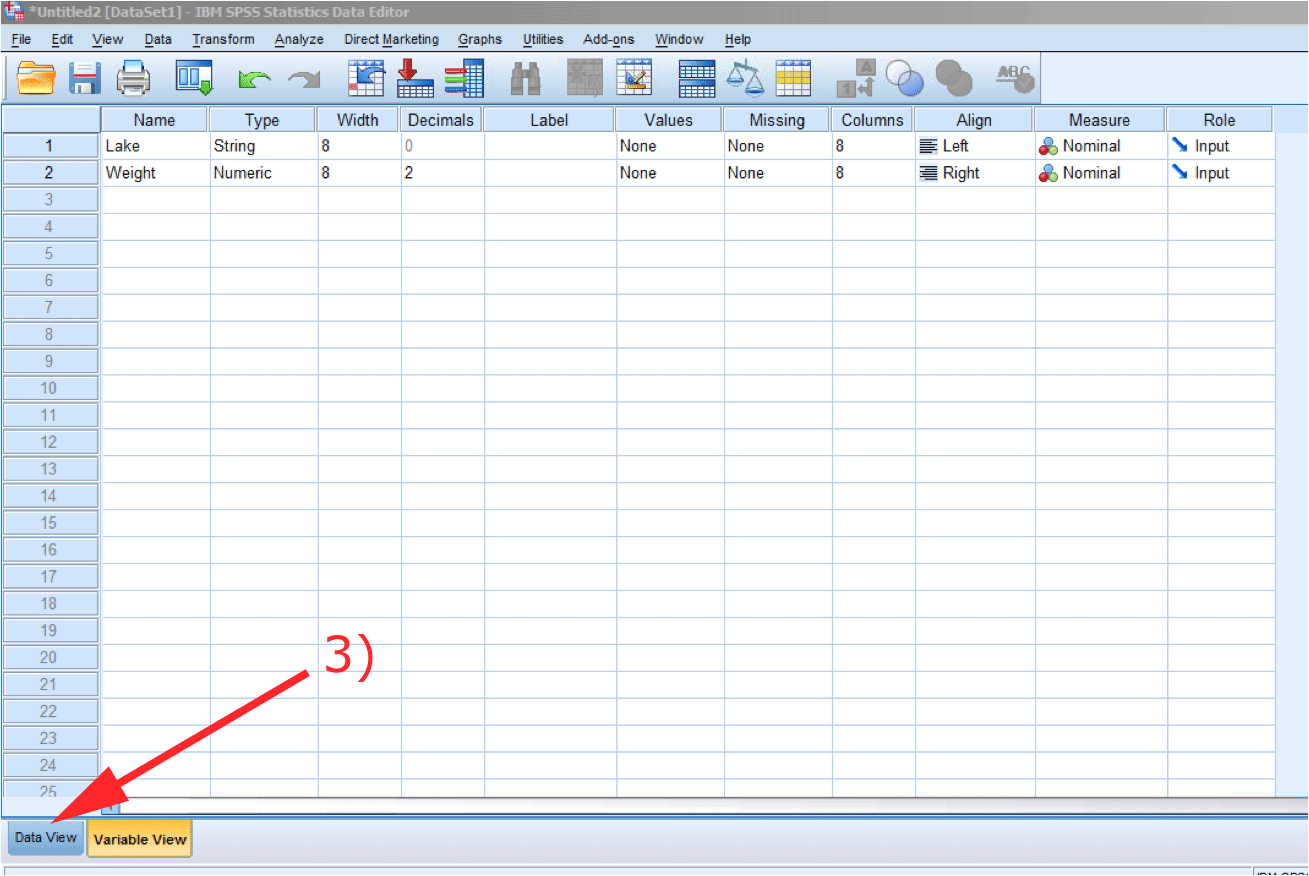Image resolution: width=1309 pixels, height=876 pixels.
Task: Recall recently used dialogs
Action: click(x=193, y=77)
